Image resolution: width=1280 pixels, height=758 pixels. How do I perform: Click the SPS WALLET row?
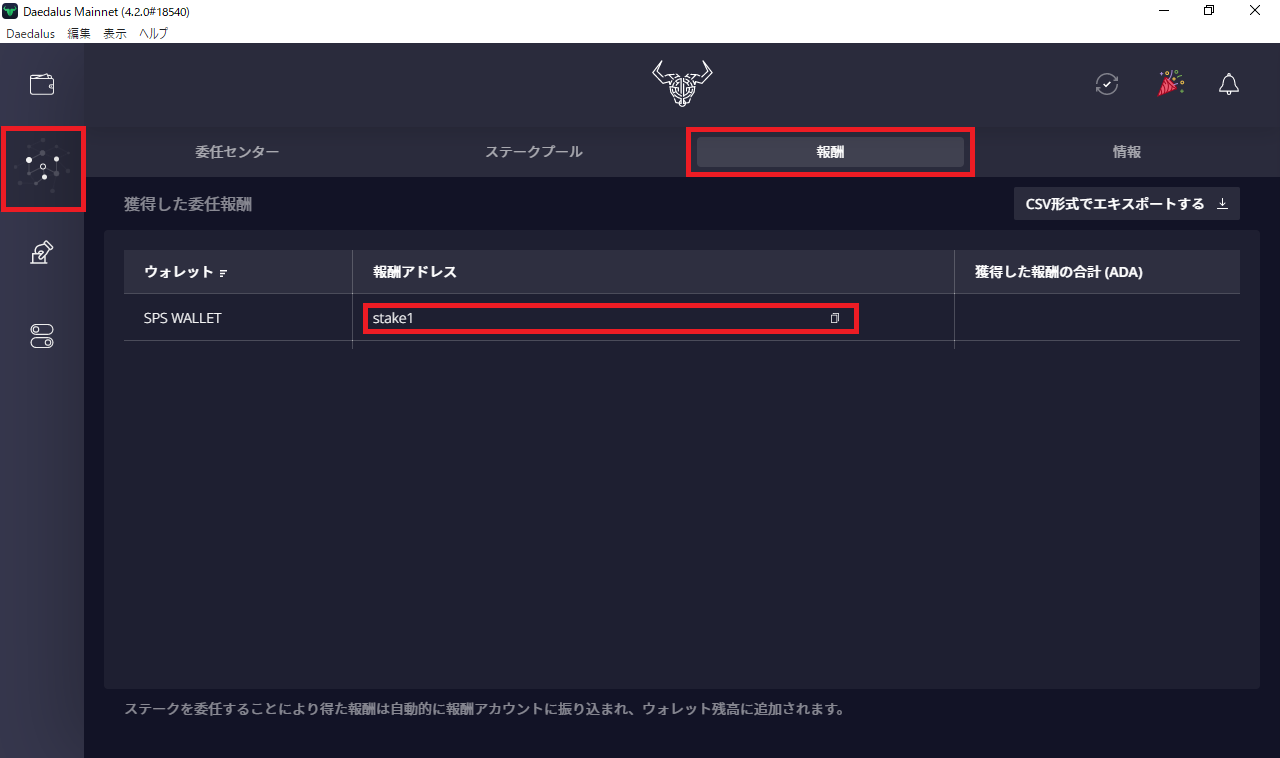[x=183, y=318]
